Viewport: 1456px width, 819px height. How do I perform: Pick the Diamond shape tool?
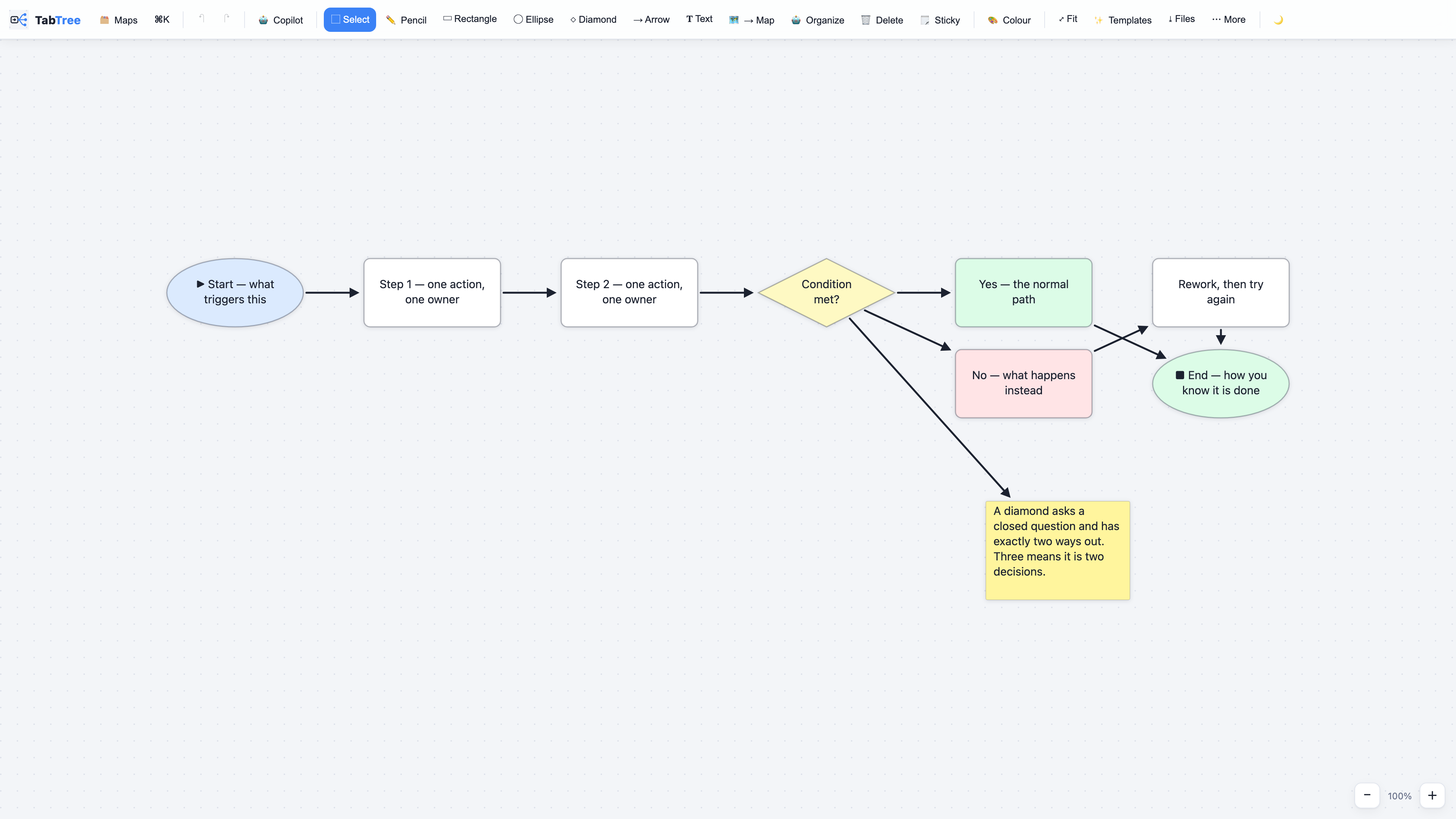point(593,20)
